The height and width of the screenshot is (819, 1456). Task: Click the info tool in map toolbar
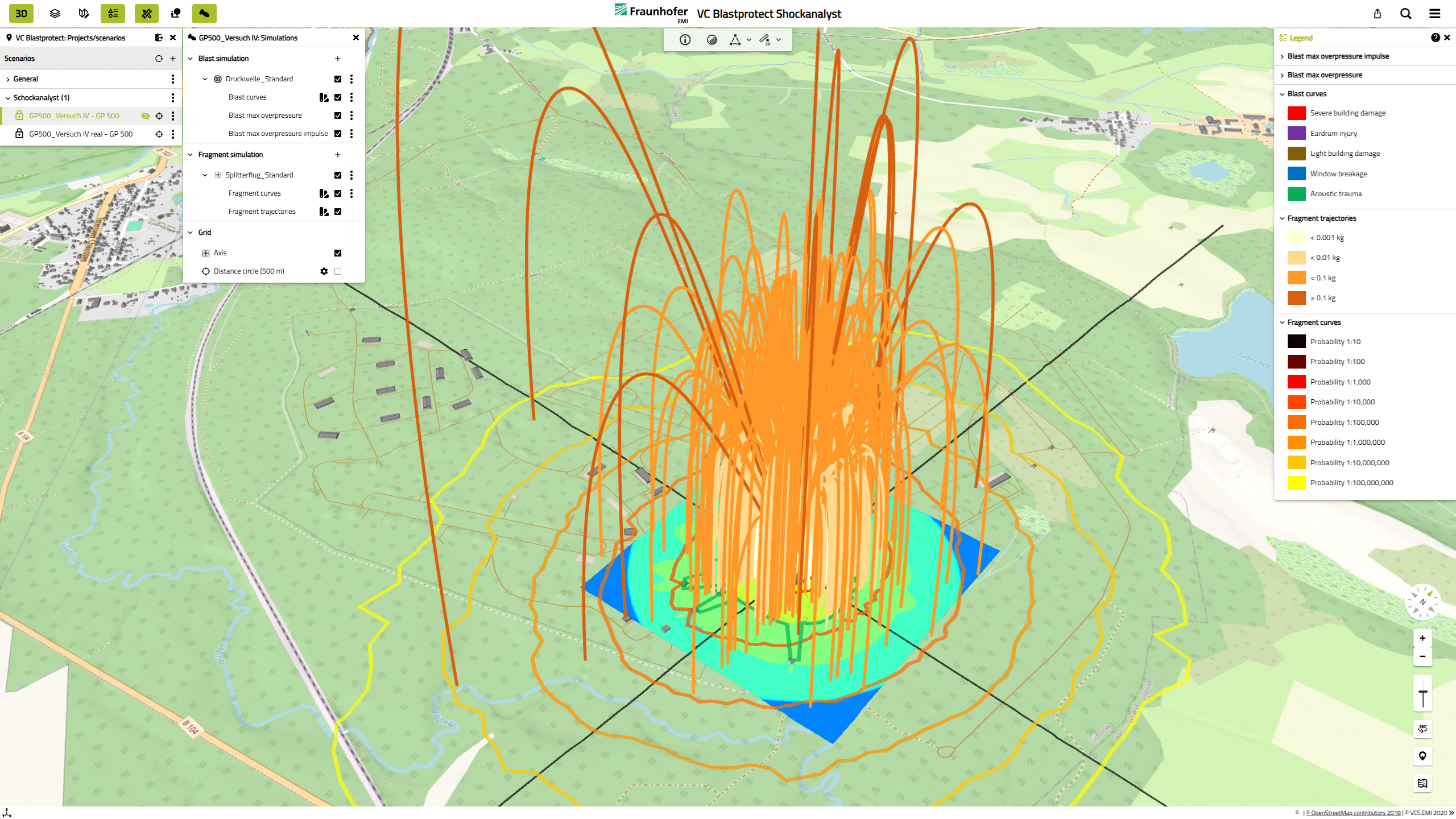(x=685, y=40)
